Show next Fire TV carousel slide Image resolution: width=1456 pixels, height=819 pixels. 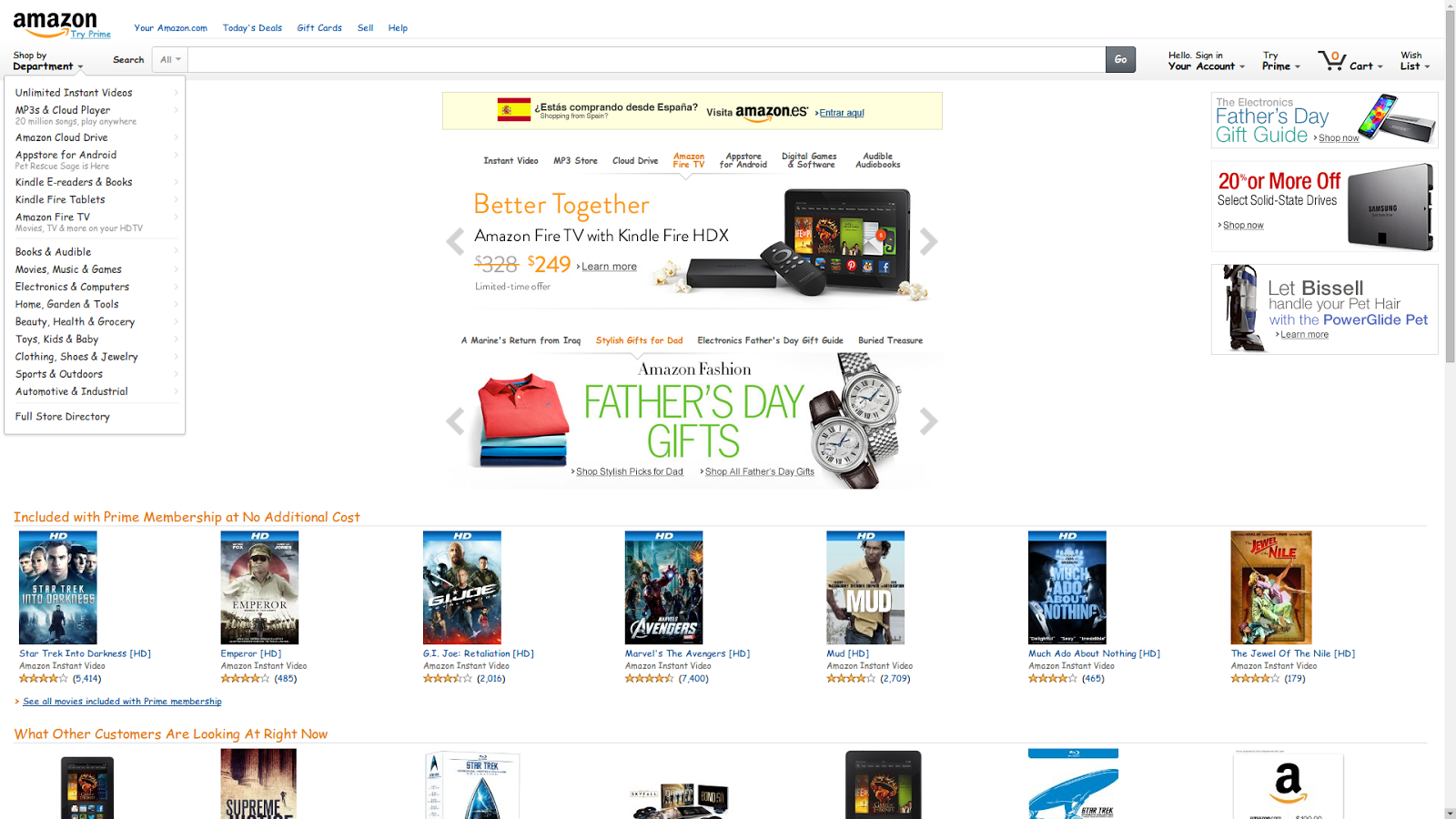(928, 241)
